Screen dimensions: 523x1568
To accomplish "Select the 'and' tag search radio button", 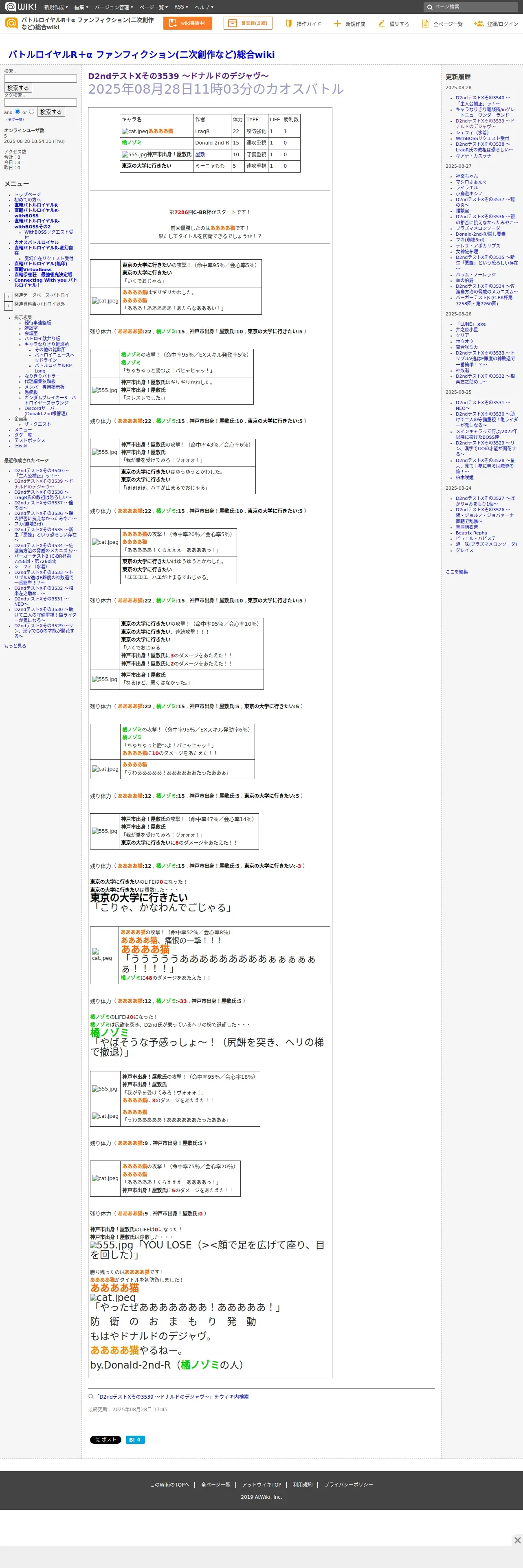I will pyautogui.click(x=17, y=112).
